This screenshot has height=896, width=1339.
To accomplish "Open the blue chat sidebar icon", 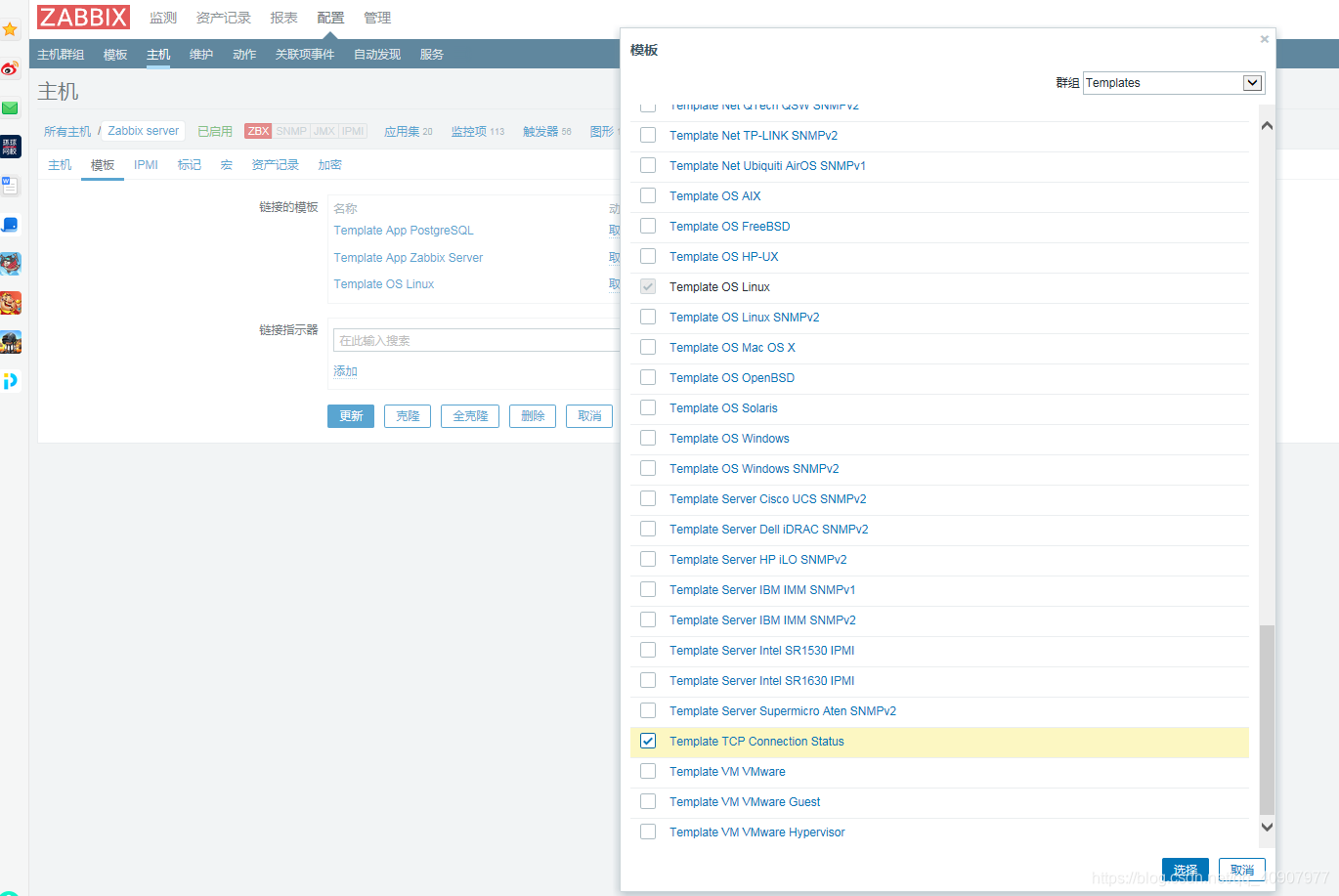I will [10, 225].
